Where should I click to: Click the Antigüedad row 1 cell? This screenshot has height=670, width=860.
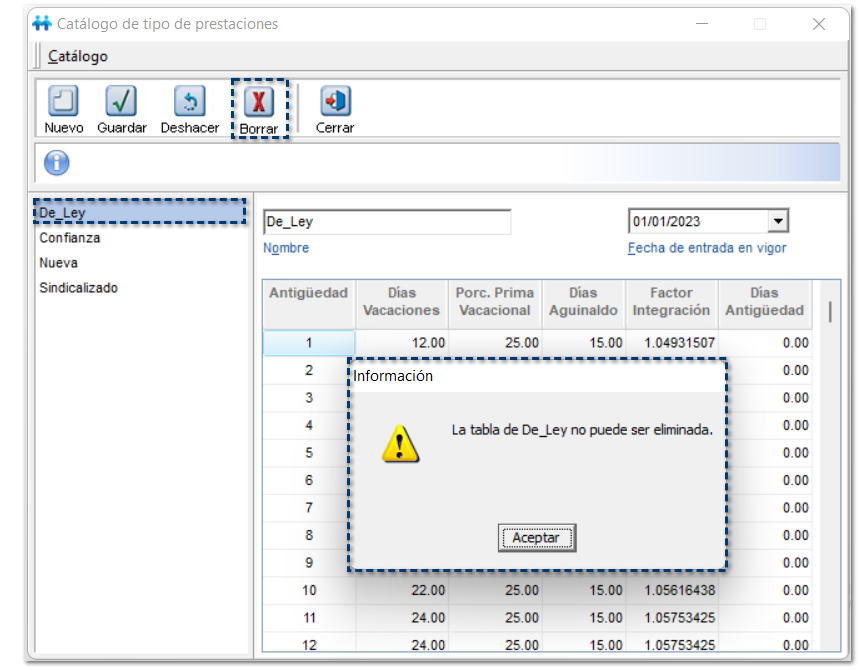[308, 343]
